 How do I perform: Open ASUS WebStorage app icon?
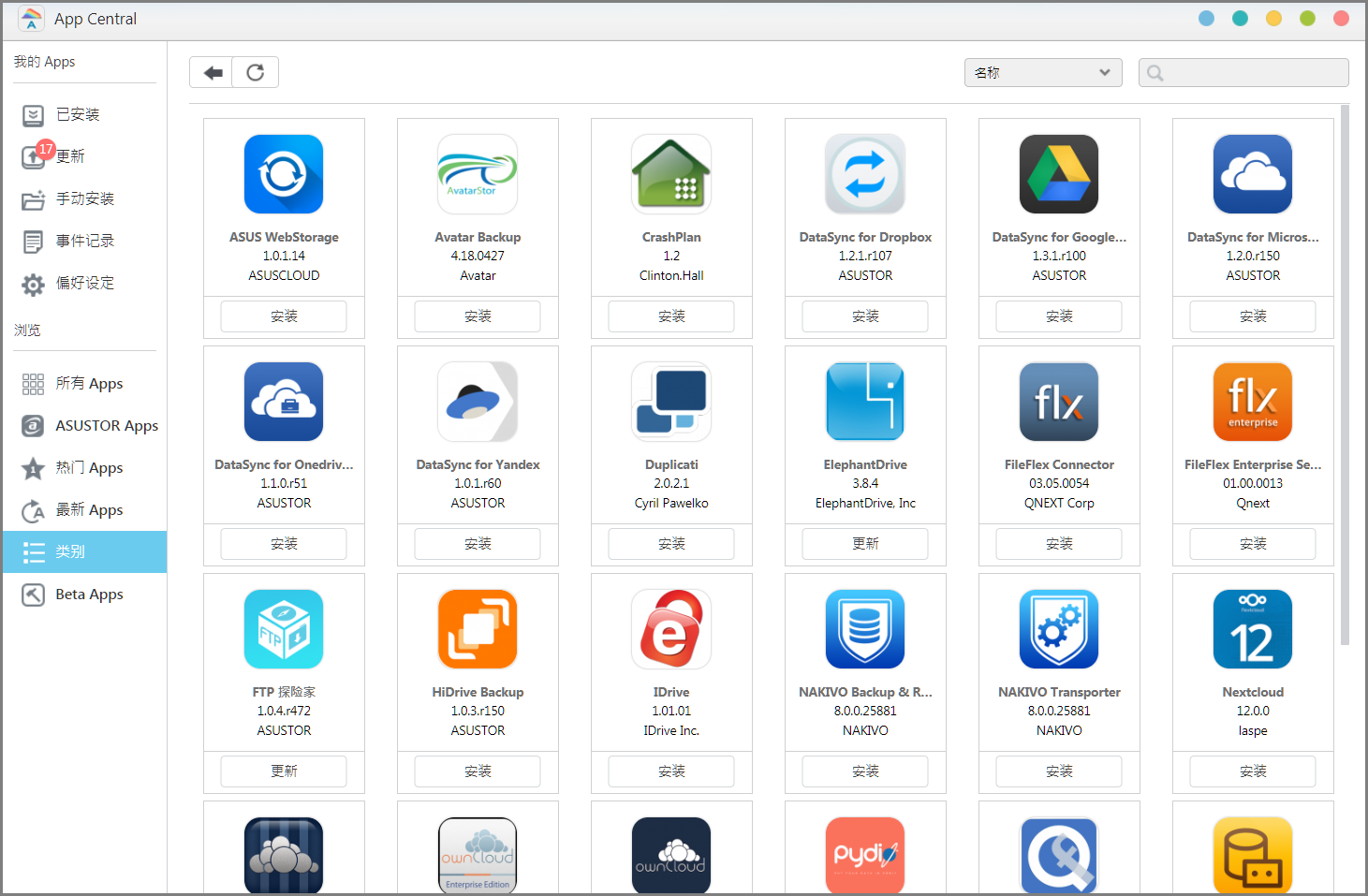(x=284, y=174)
